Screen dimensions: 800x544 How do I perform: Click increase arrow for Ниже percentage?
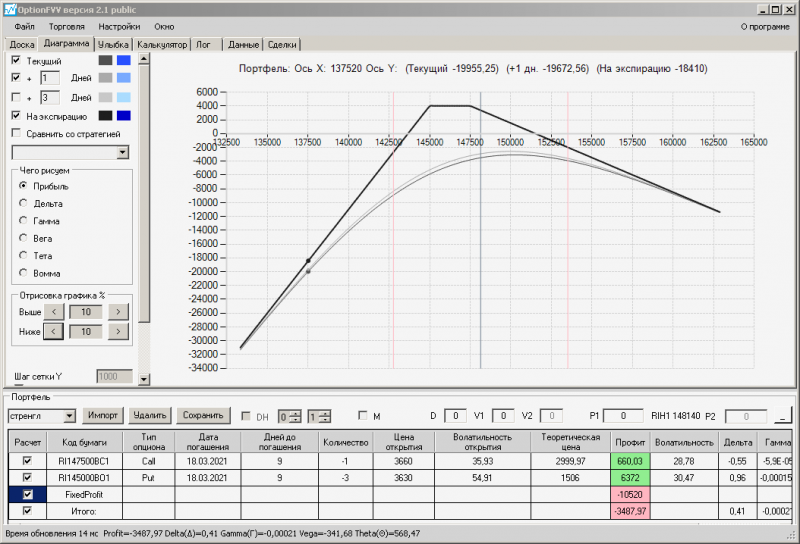tap(118, 331)
